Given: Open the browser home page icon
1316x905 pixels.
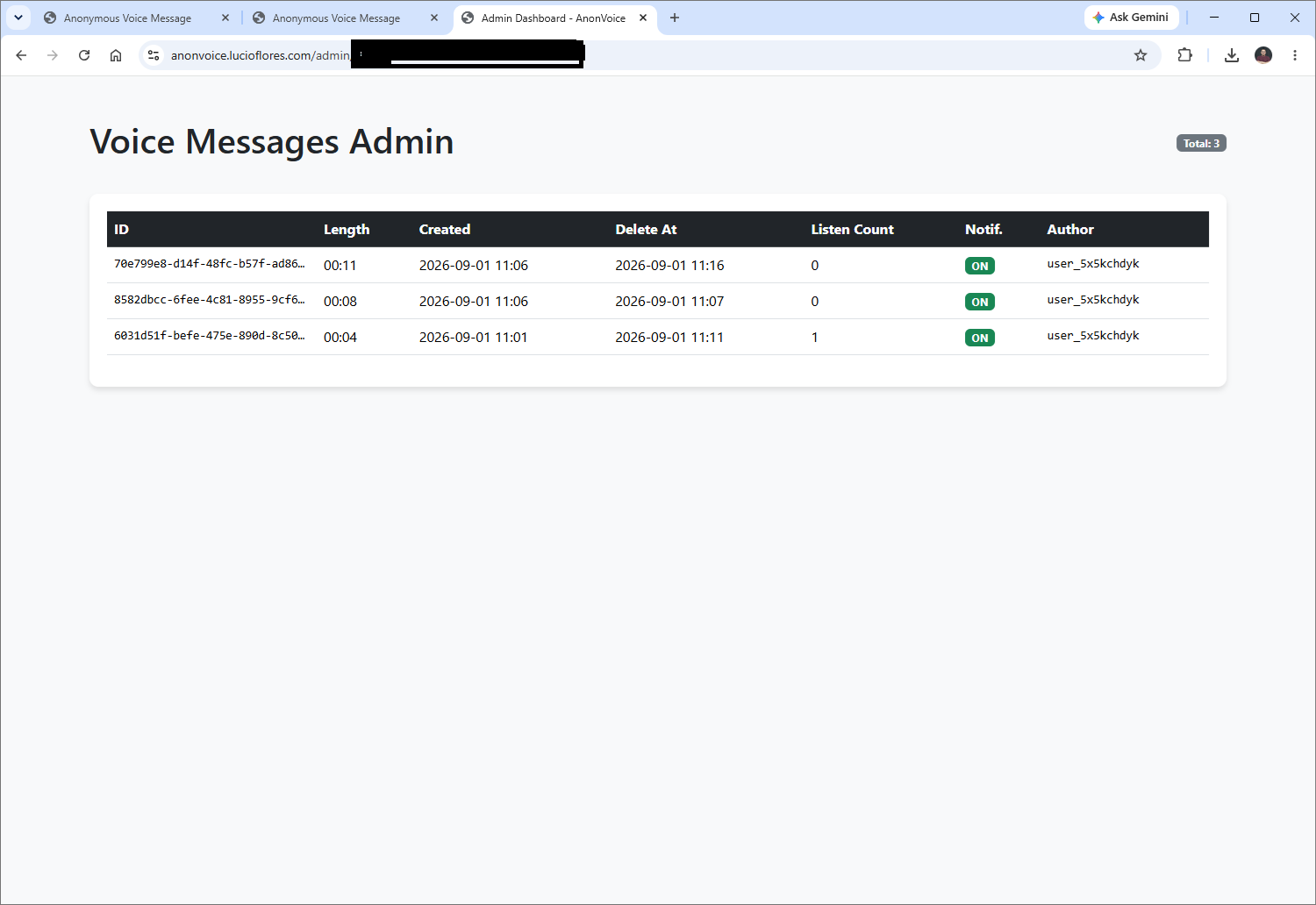Looking at the screenshot, I should pos(116,55).
